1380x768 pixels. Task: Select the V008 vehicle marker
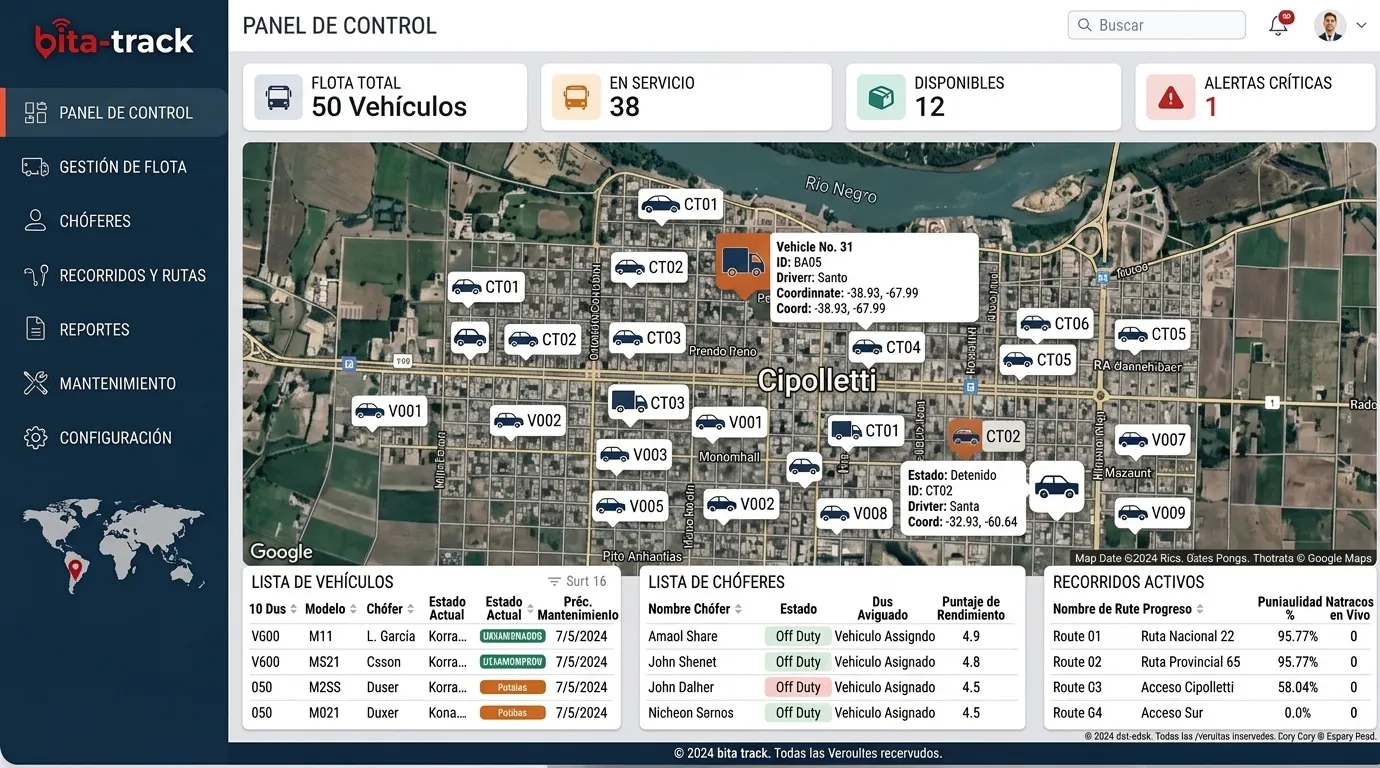[x=854, y=514]
